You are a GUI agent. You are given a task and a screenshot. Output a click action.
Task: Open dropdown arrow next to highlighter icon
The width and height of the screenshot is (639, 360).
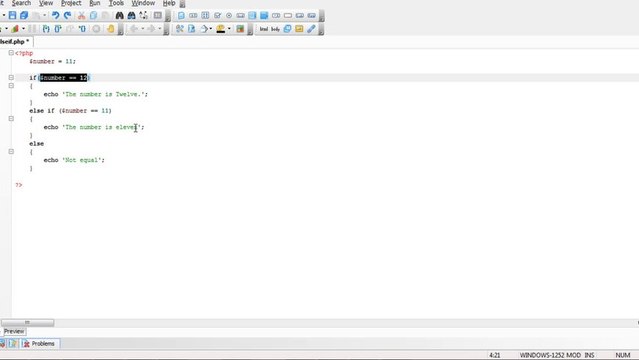[229, 29]
